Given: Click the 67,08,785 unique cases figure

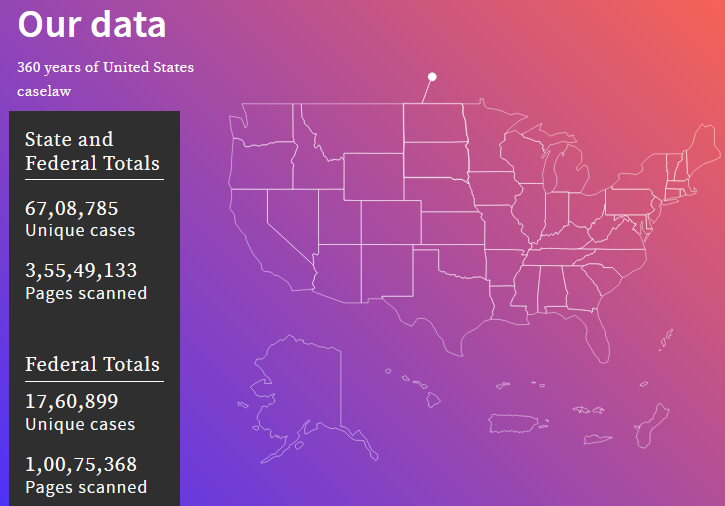Looking at the screenshot, I should 72,209.
